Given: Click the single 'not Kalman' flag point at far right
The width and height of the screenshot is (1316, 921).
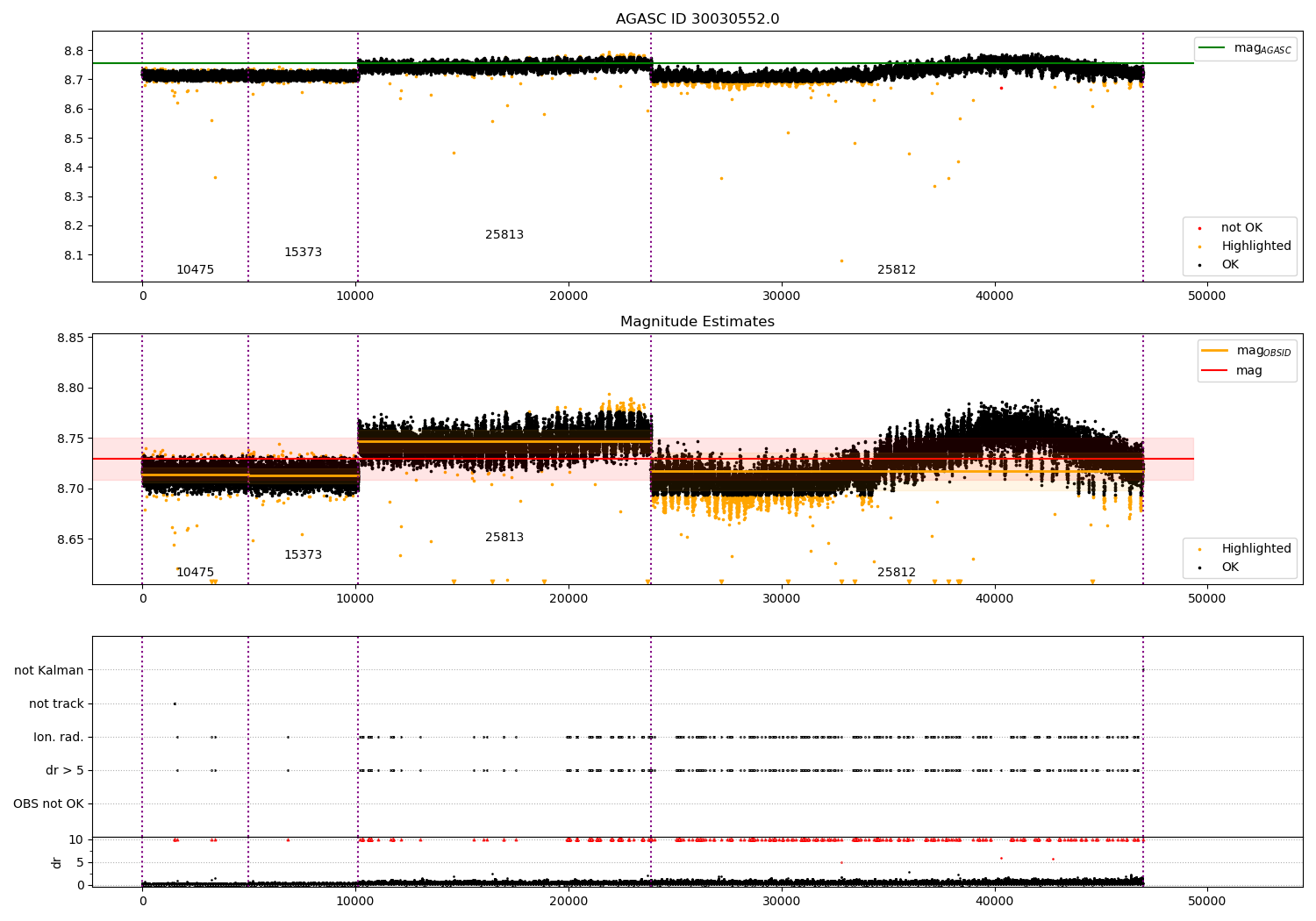Looking at the screenshot, I should click(x=1142, y=670).
